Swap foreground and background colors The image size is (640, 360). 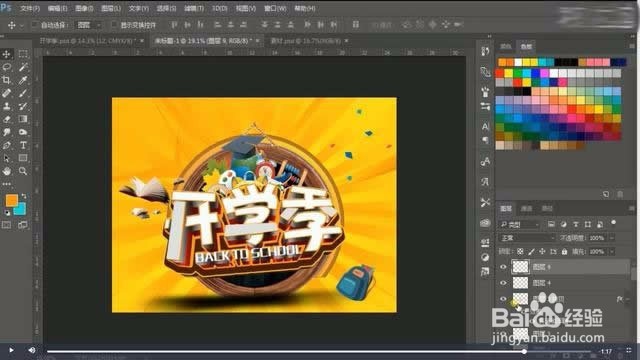[24, 197]
